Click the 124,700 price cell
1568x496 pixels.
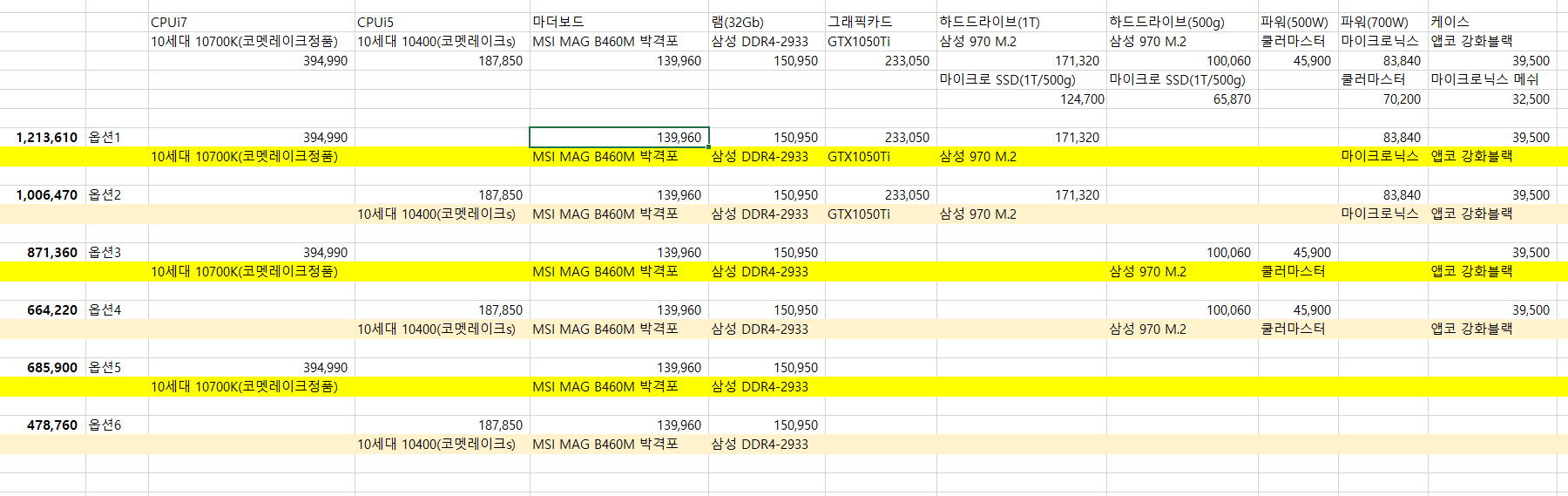tap(1022, 99)
